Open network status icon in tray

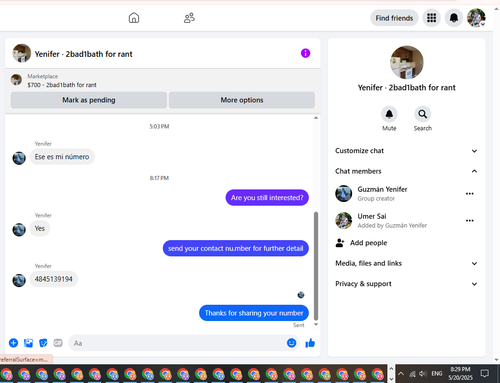412,374
